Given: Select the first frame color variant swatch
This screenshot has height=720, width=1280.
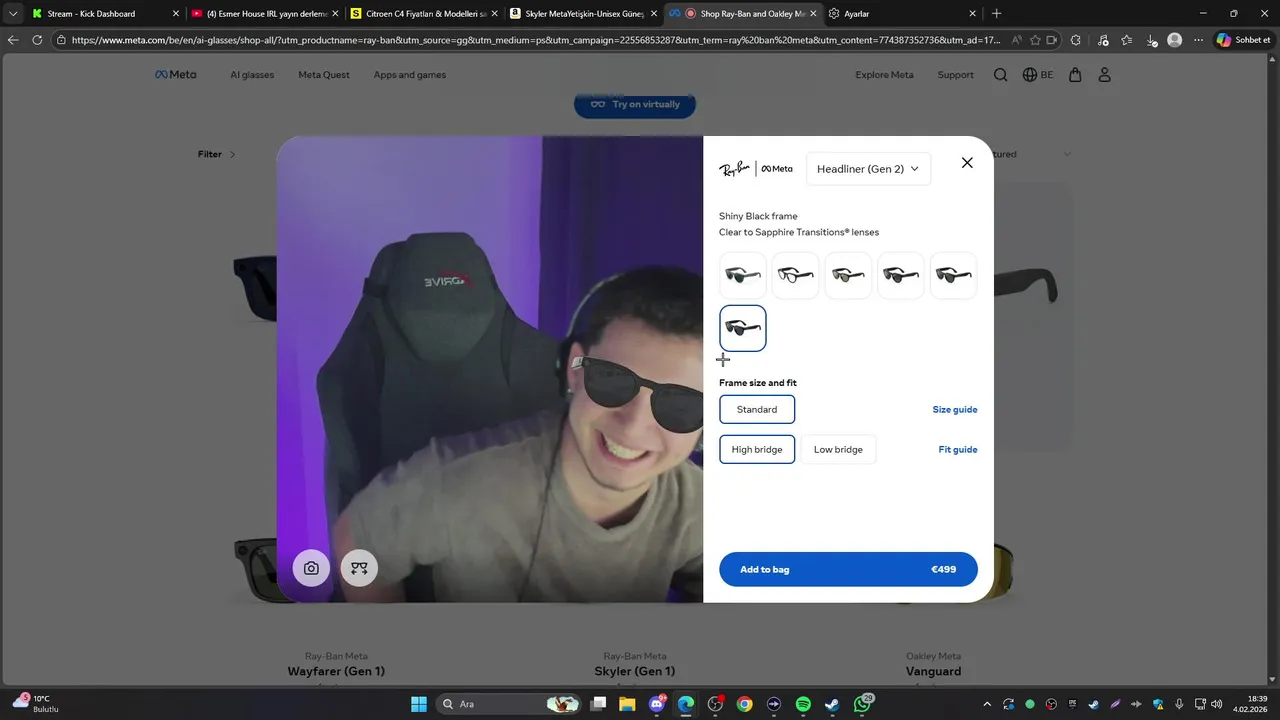Looking at the screenshot, I should (743, 275).
